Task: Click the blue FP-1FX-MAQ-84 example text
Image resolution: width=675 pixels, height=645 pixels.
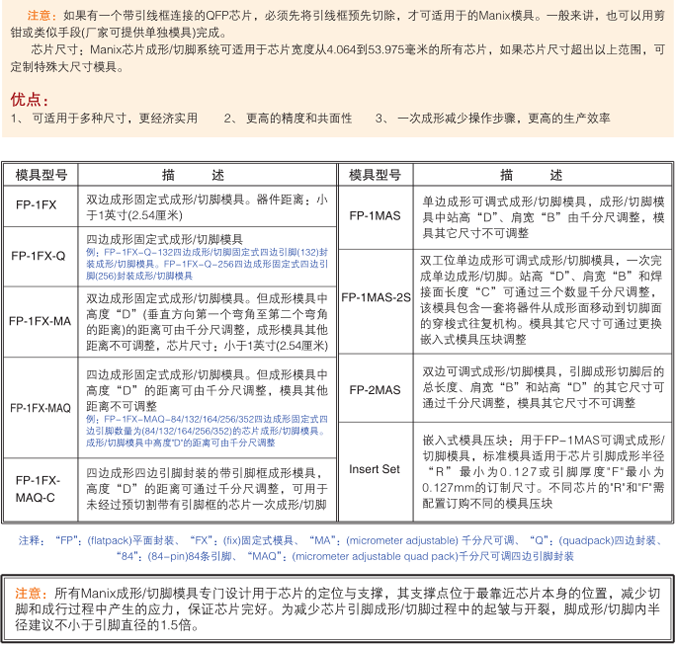Action: pos(207,431)
